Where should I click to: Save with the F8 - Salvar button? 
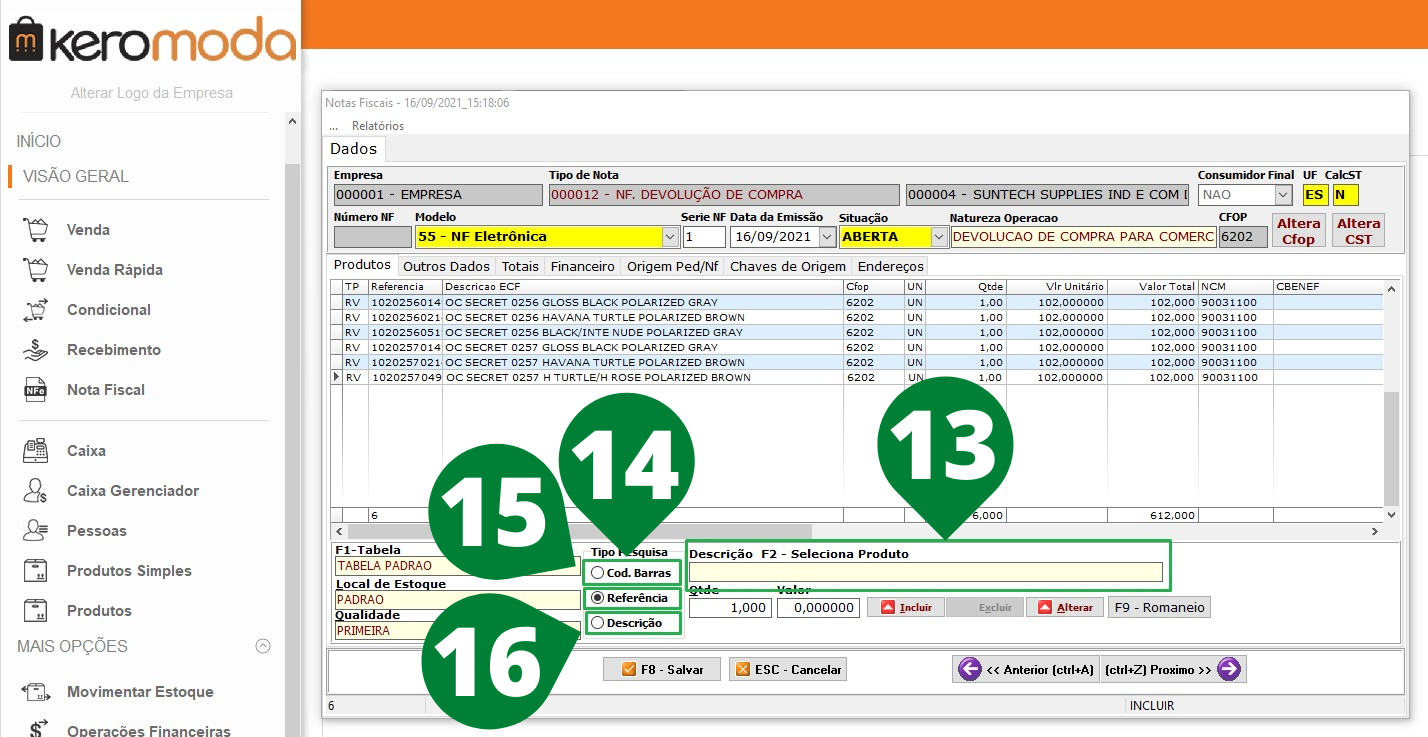(x=662, y=669)
